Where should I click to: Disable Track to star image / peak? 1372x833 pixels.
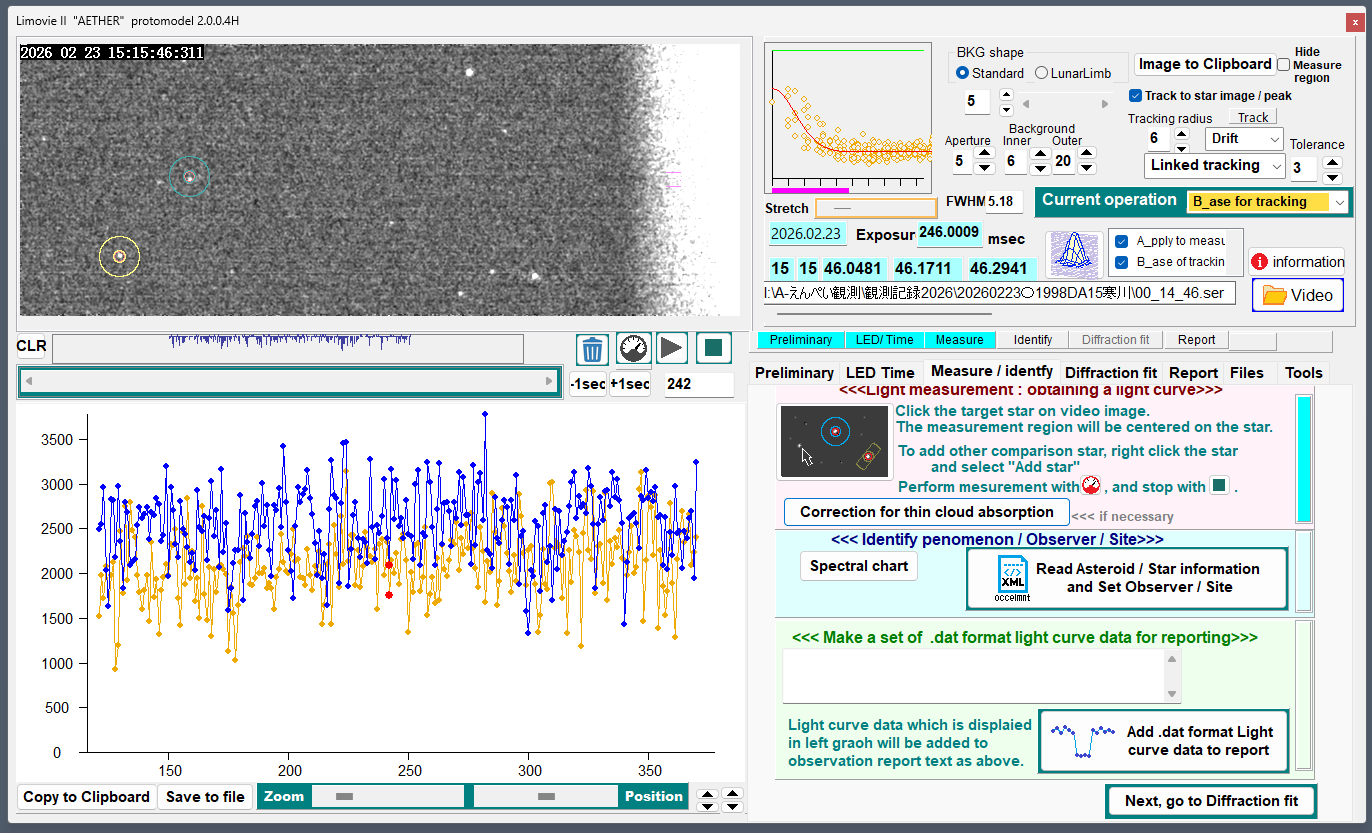pyautogui.click(x=1135, y=96)
